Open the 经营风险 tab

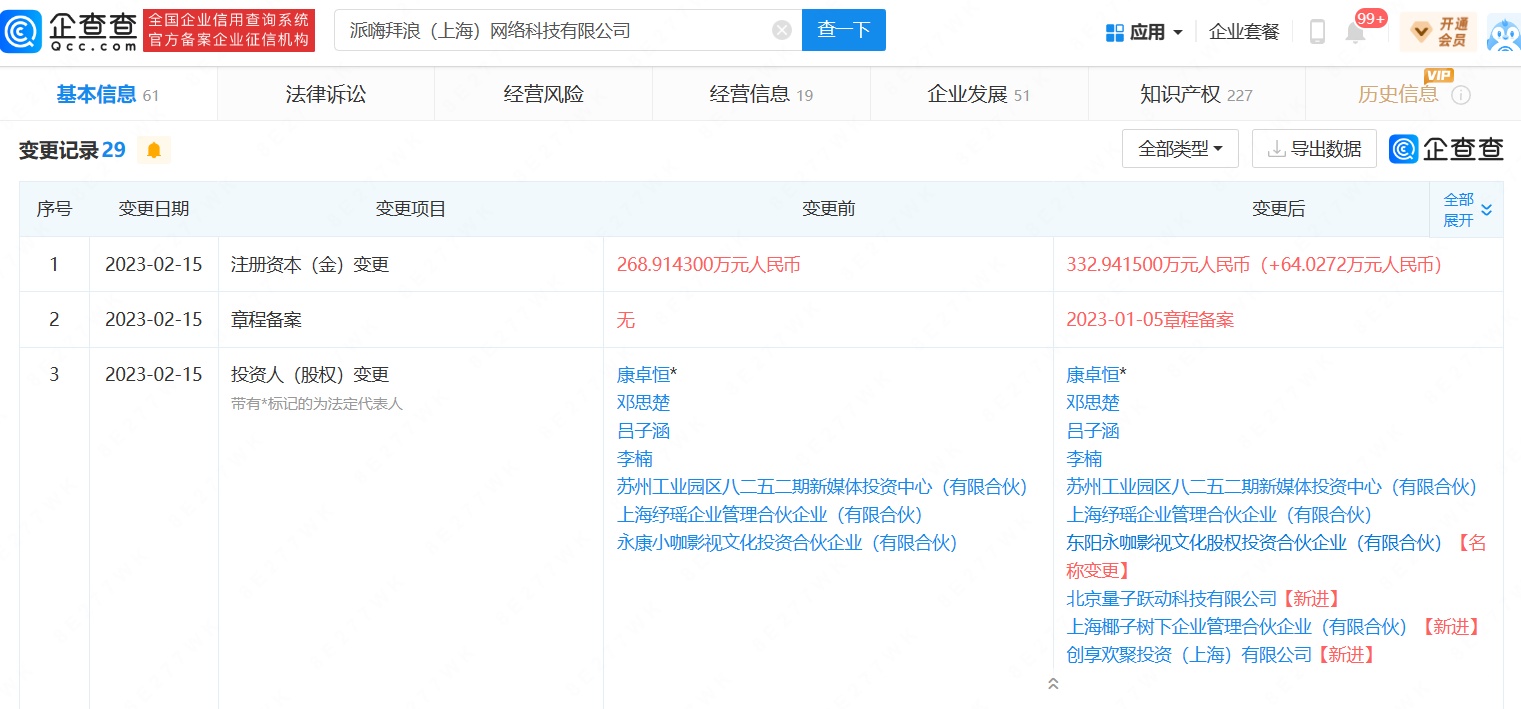click(543, 95)
